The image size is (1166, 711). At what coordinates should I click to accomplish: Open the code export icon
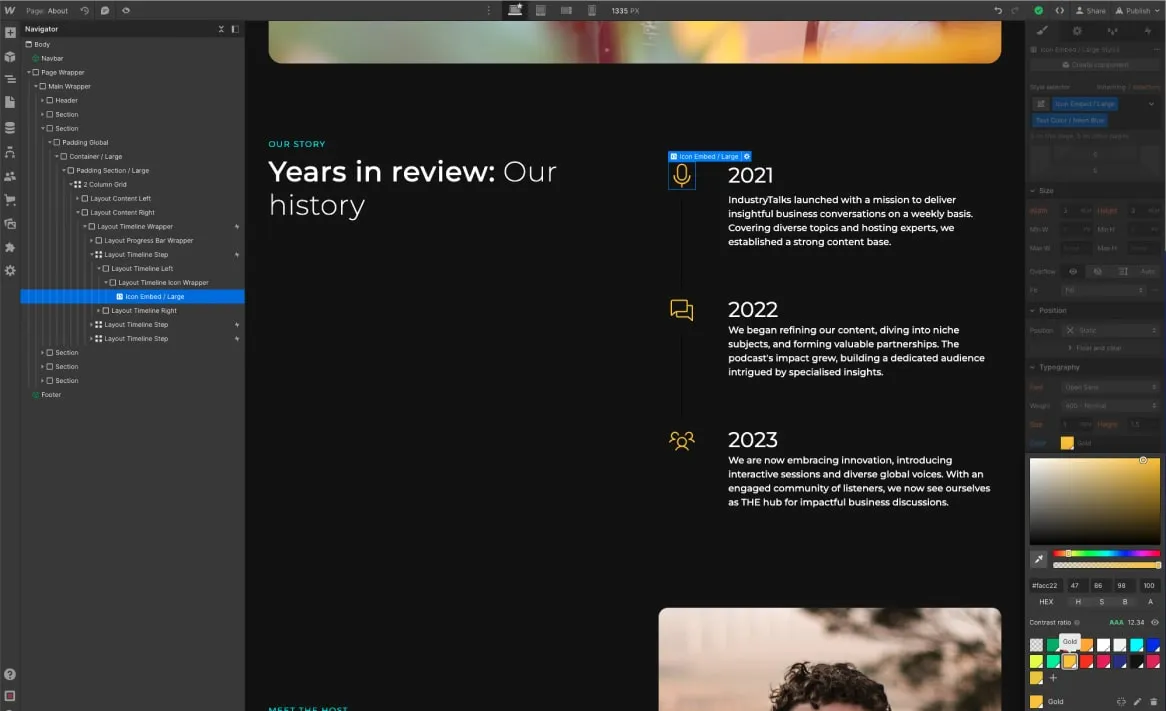click(x=1060, y=10)
